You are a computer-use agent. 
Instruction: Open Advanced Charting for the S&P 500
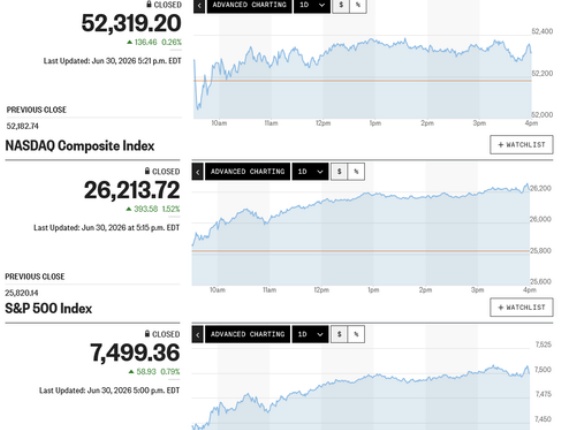click(x=248, y=335)
